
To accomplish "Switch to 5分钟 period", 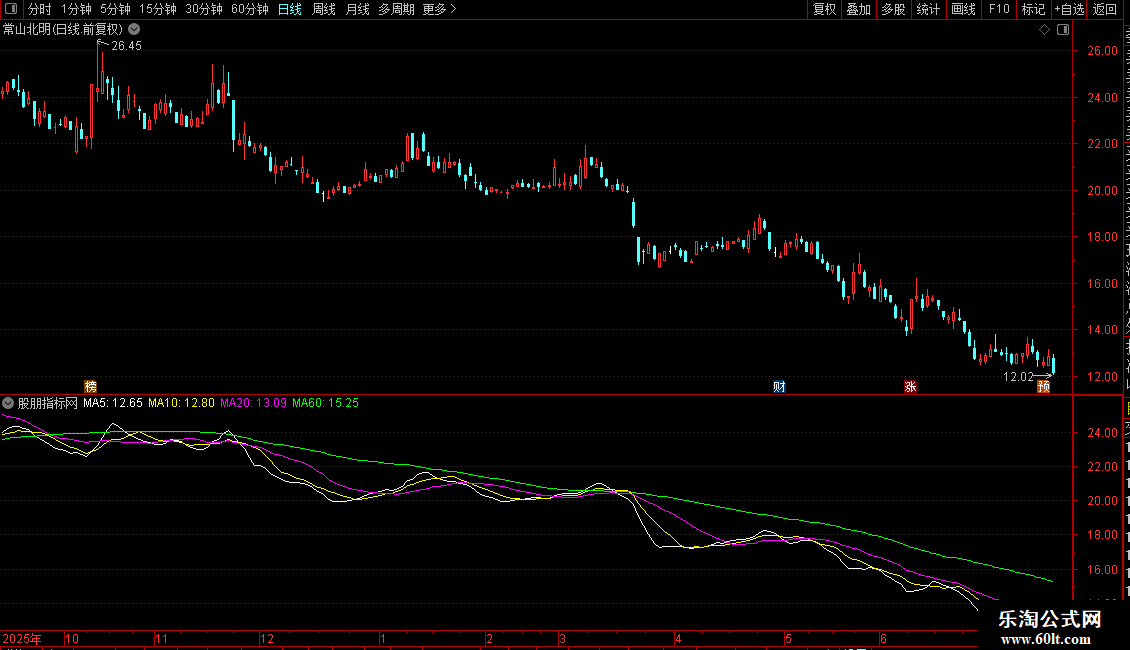I will click(x=115, y=9).
